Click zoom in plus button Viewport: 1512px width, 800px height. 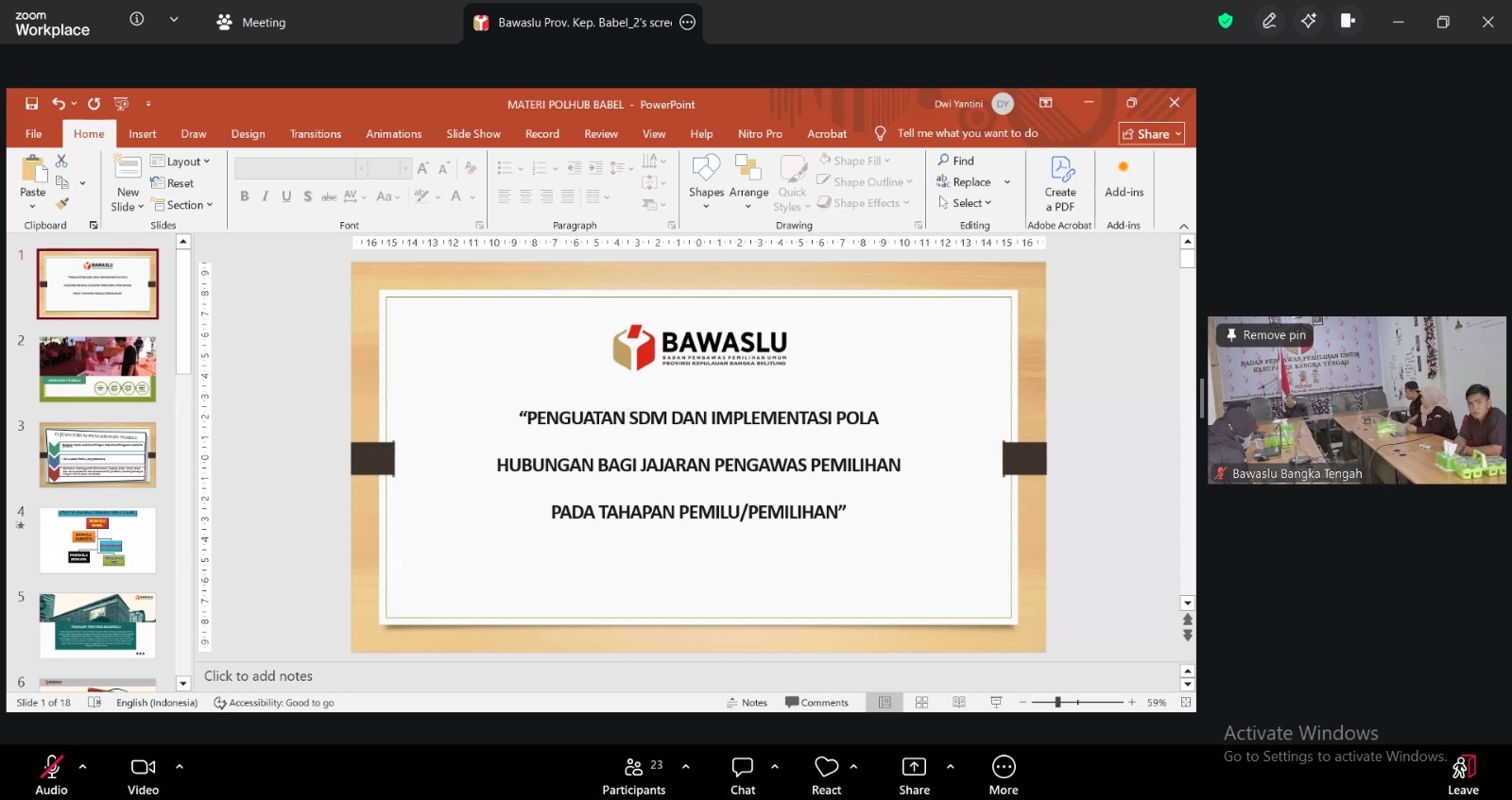pyautogui.click(x=1132, y=702)
